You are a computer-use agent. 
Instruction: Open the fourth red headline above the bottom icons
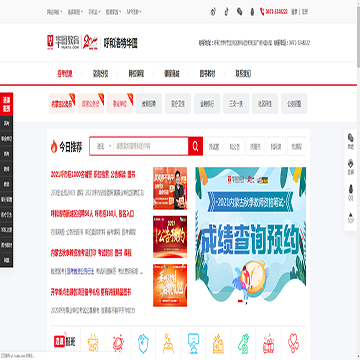(91, 292)
